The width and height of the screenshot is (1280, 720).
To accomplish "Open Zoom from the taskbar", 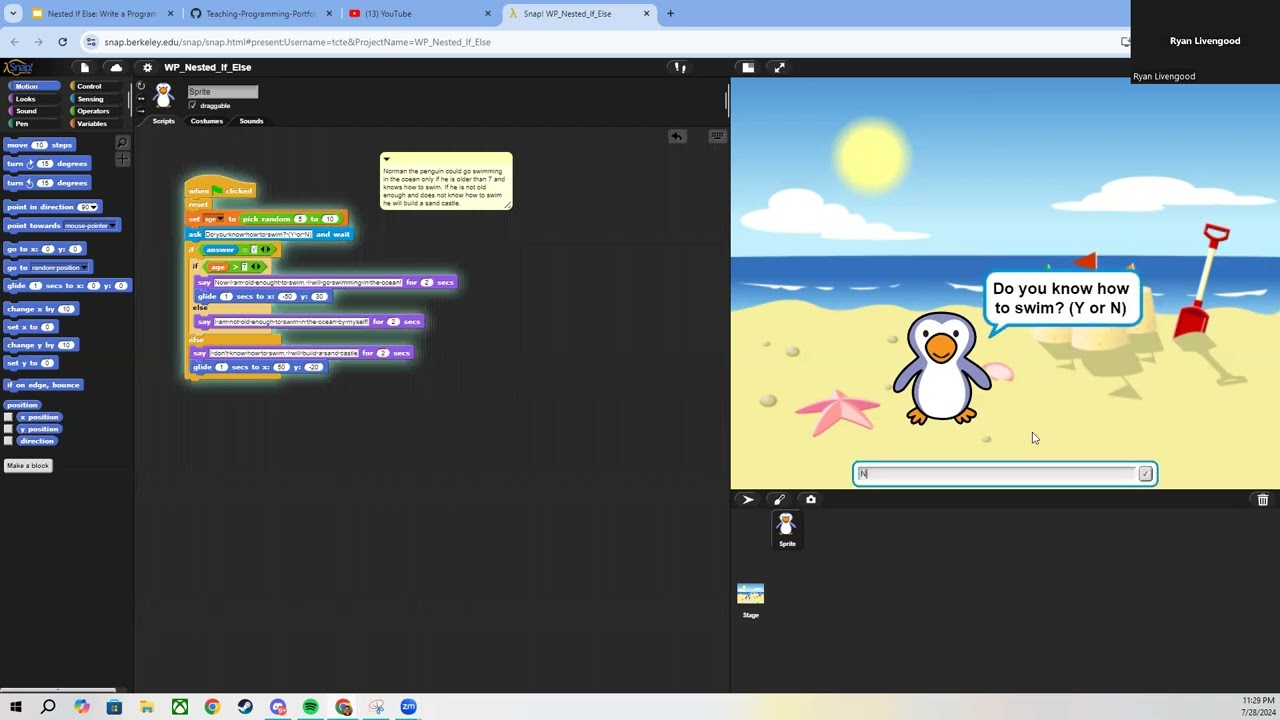I will (x=408, y=707).
